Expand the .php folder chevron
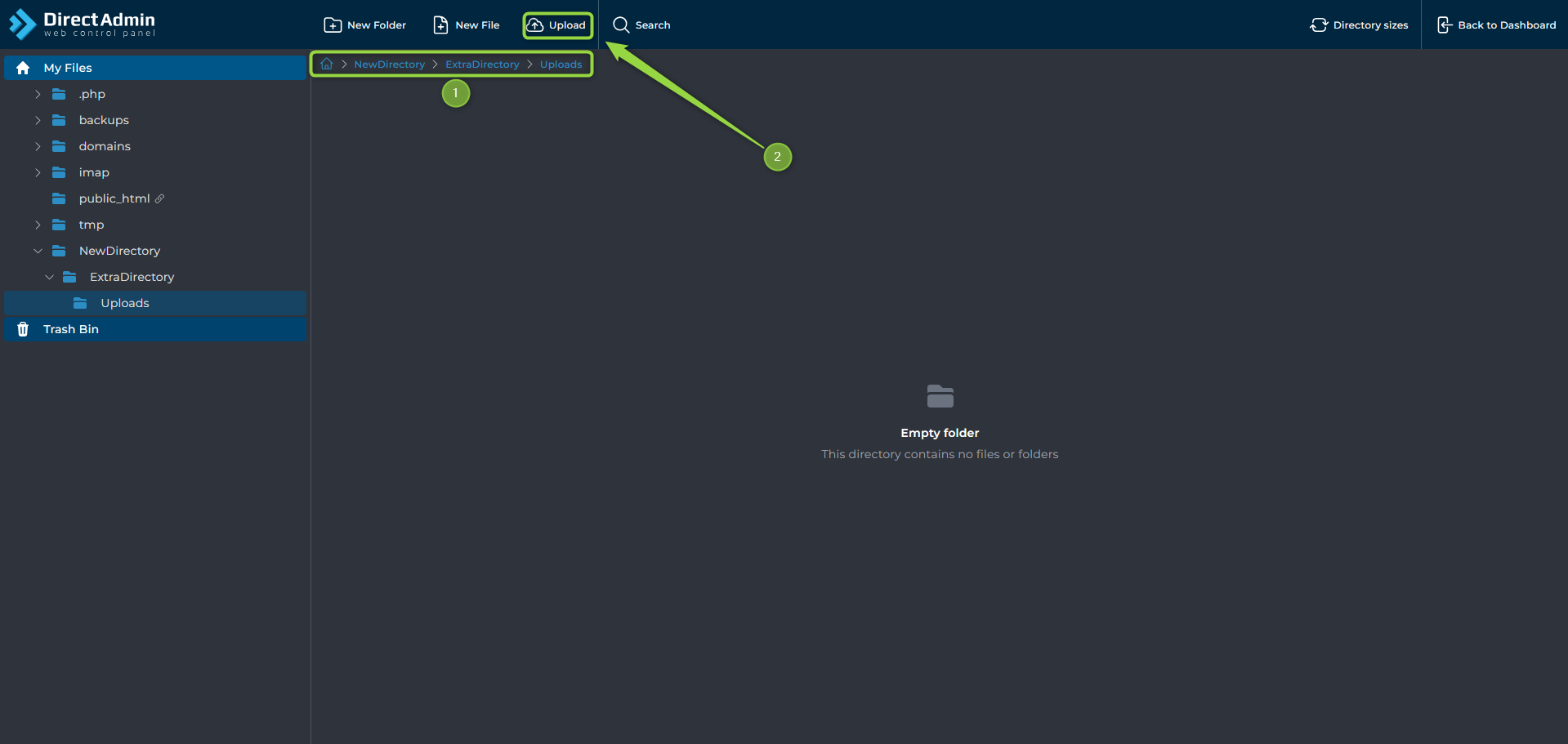Viewport: 1568px width, 744px height. tap(38, 94)
